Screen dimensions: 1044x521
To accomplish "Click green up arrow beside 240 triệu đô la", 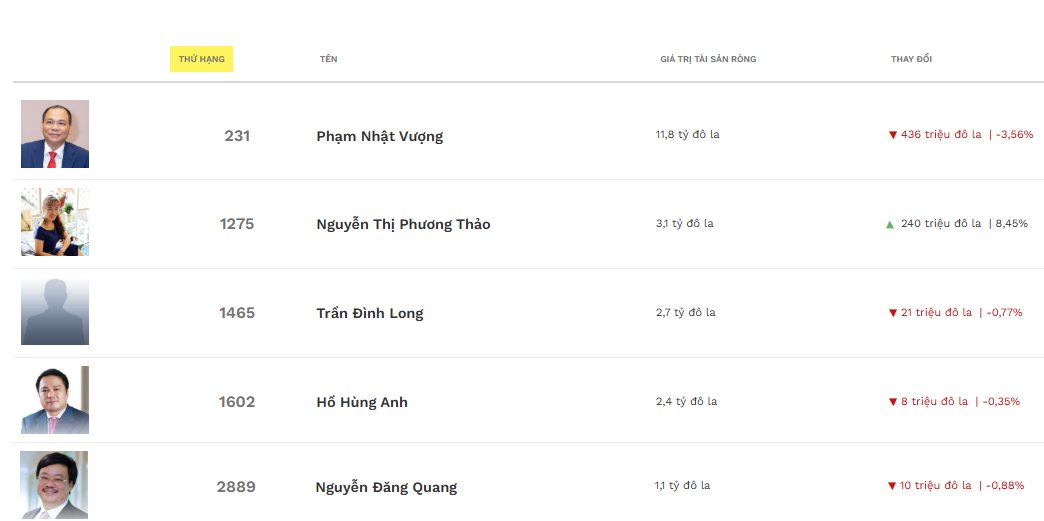I will [890, 224].
